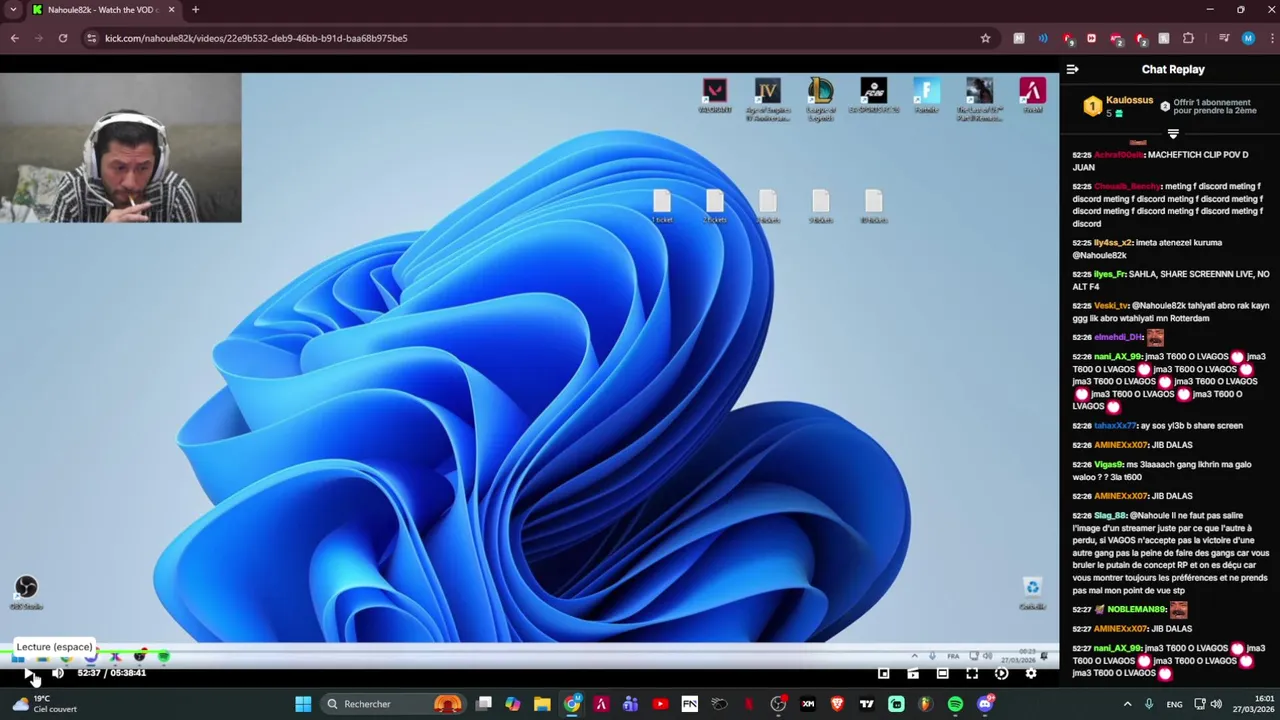Open Discord from the taskbar
This screenshot has height=720, width=1280.
point(985,704)
